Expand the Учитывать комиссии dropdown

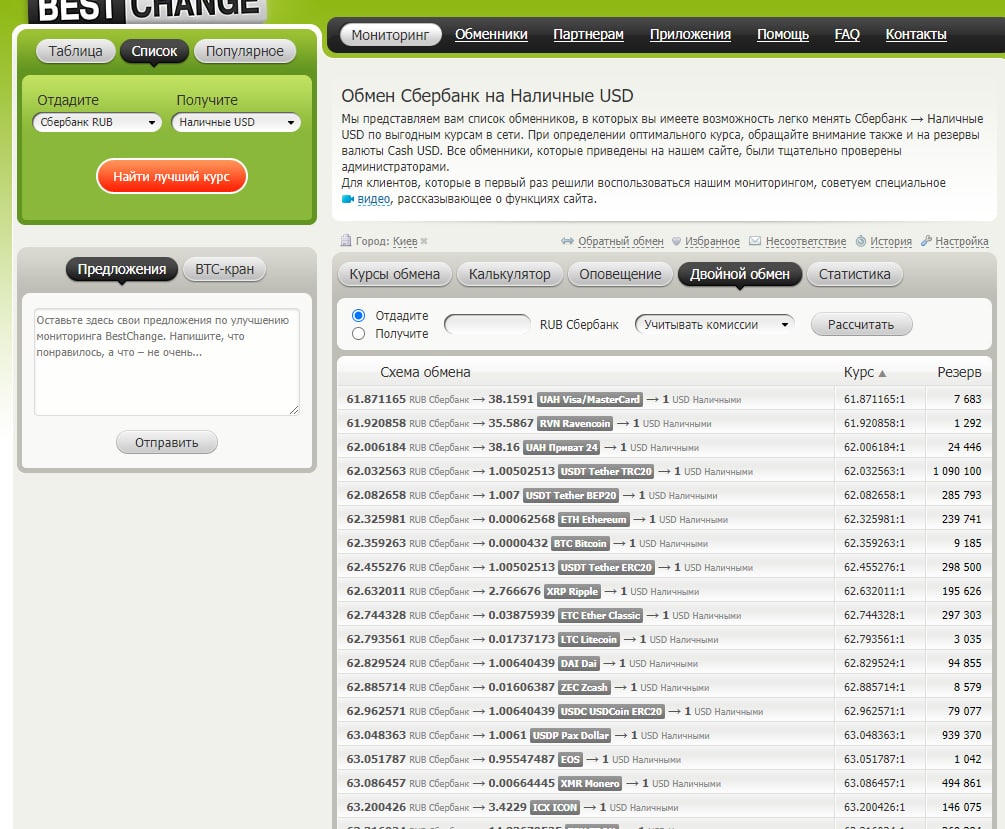(715, 324)
